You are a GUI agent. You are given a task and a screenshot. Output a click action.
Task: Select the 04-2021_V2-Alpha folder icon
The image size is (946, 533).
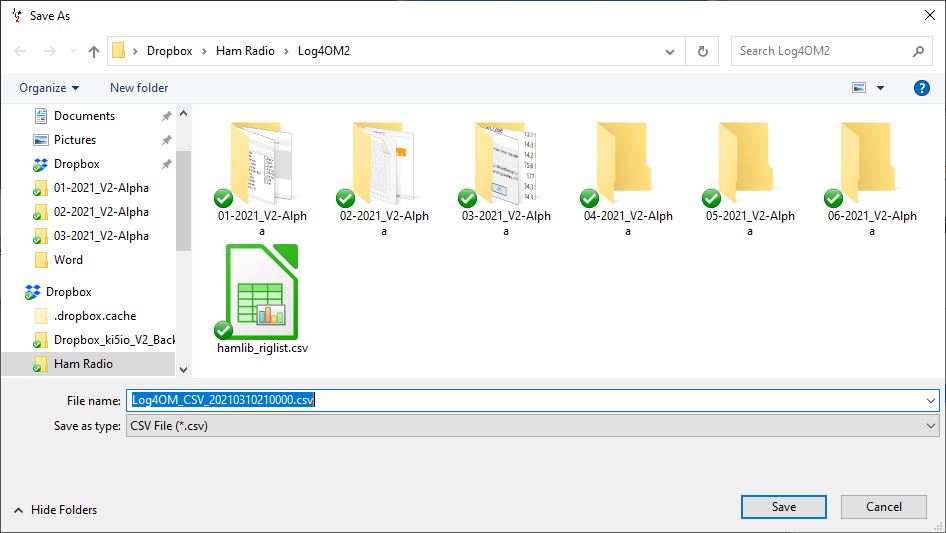(x=624, y=163)
